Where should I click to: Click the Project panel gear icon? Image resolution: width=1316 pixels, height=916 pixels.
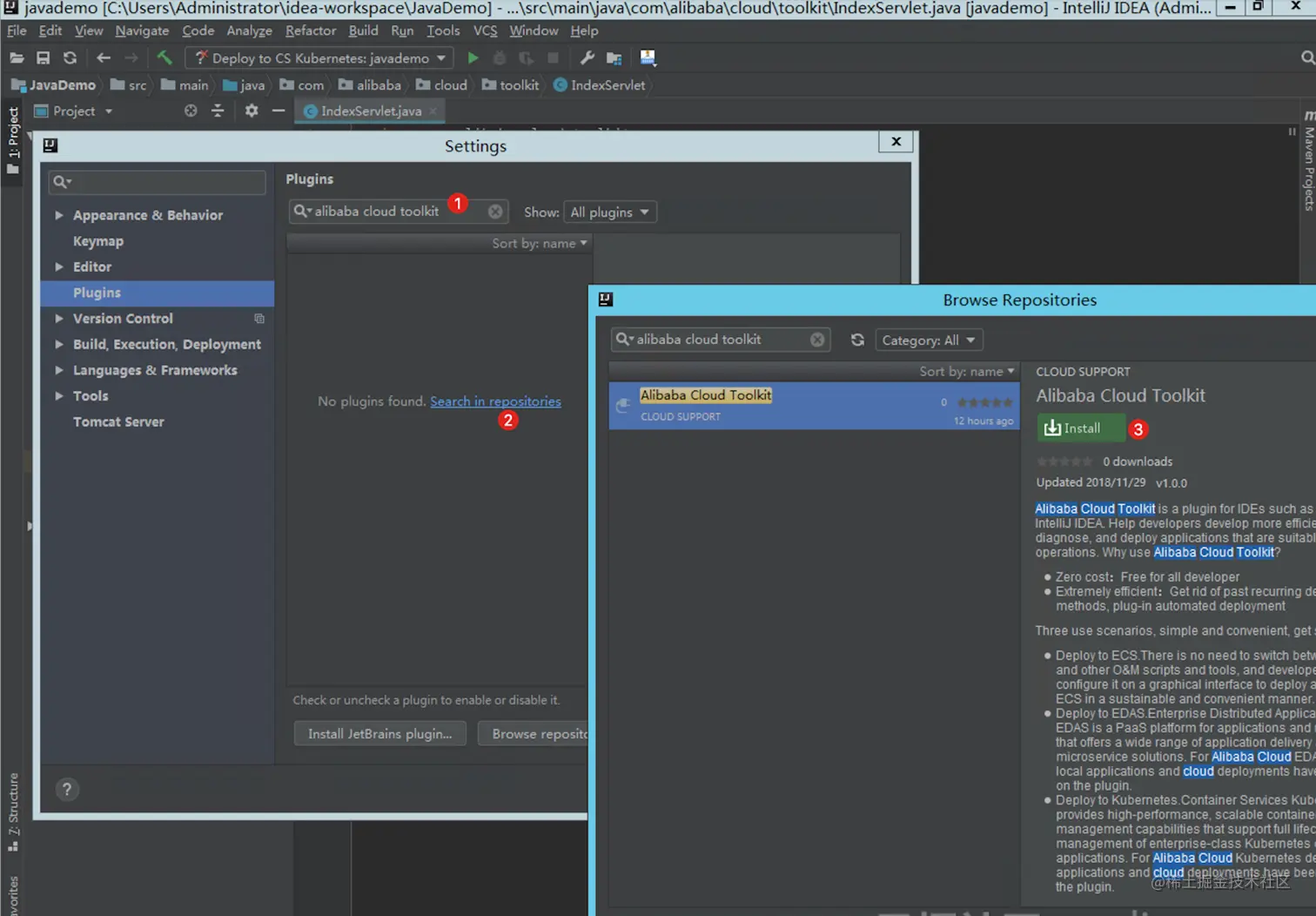point(252,111)
